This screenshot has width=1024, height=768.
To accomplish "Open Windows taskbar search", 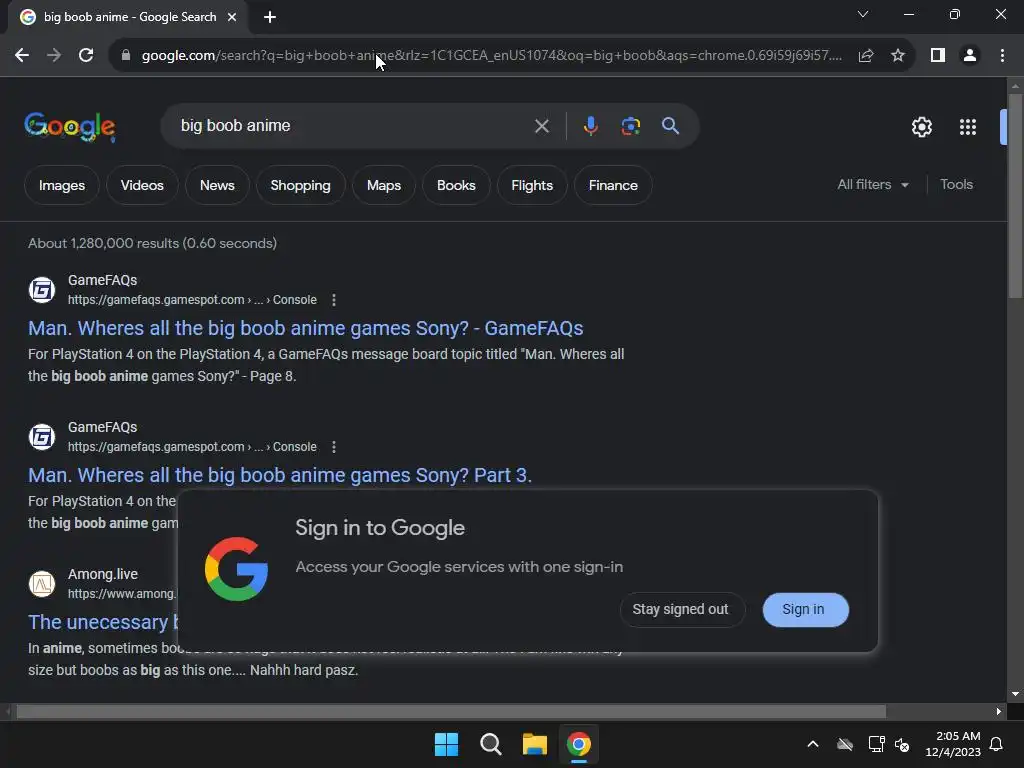I will pos(490,744).
